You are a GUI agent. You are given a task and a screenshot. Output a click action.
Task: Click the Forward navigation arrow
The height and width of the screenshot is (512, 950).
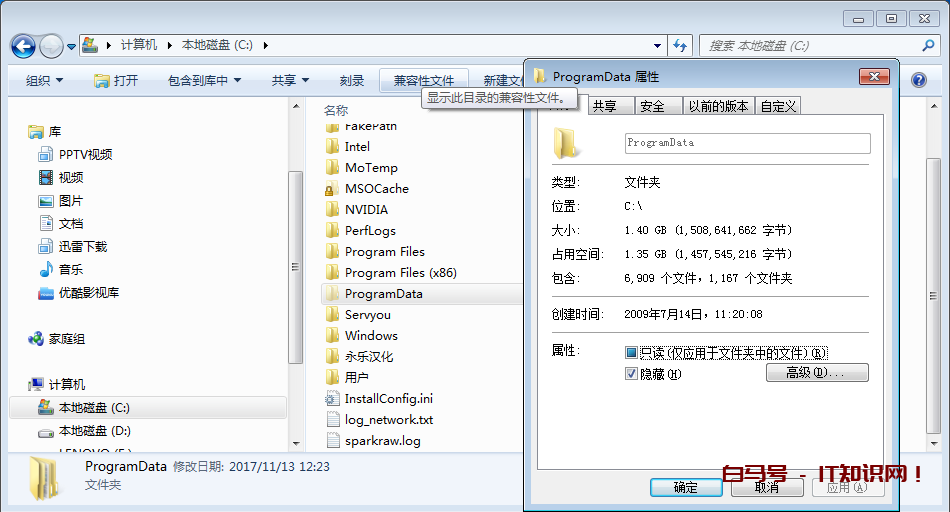51,46
